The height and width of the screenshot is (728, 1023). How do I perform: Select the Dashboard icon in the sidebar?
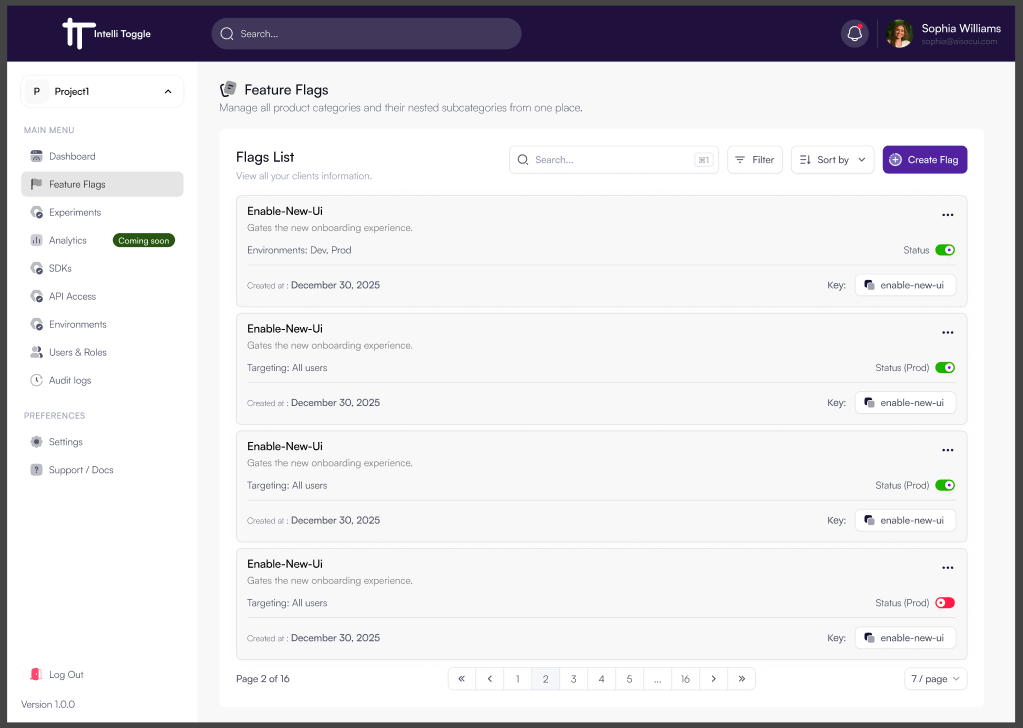[37, 156]
